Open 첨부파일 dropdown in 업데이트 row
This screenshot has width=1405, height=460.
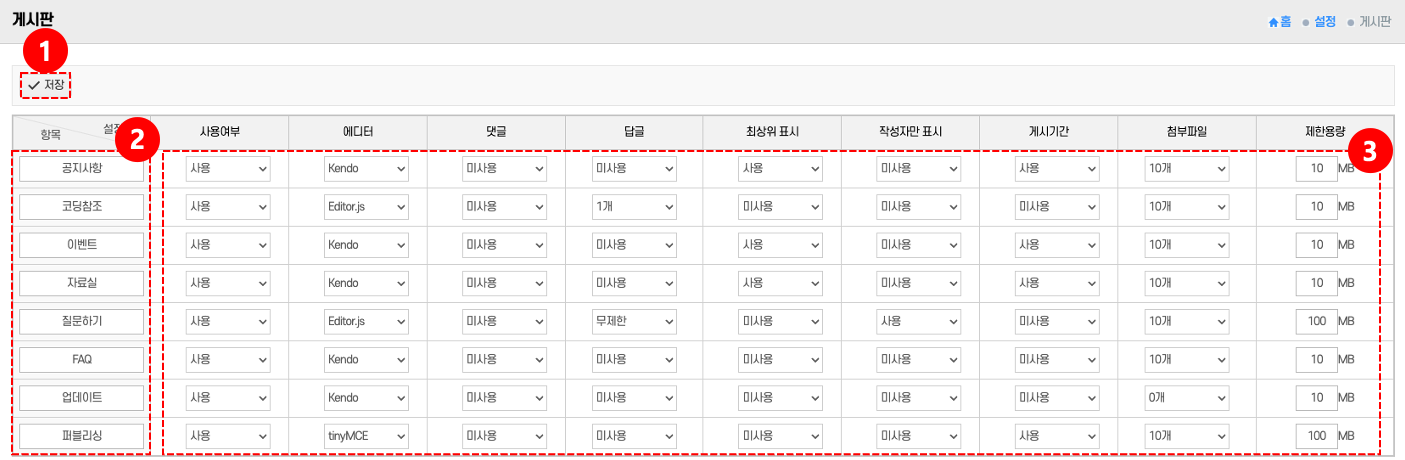pos(1186,397)
